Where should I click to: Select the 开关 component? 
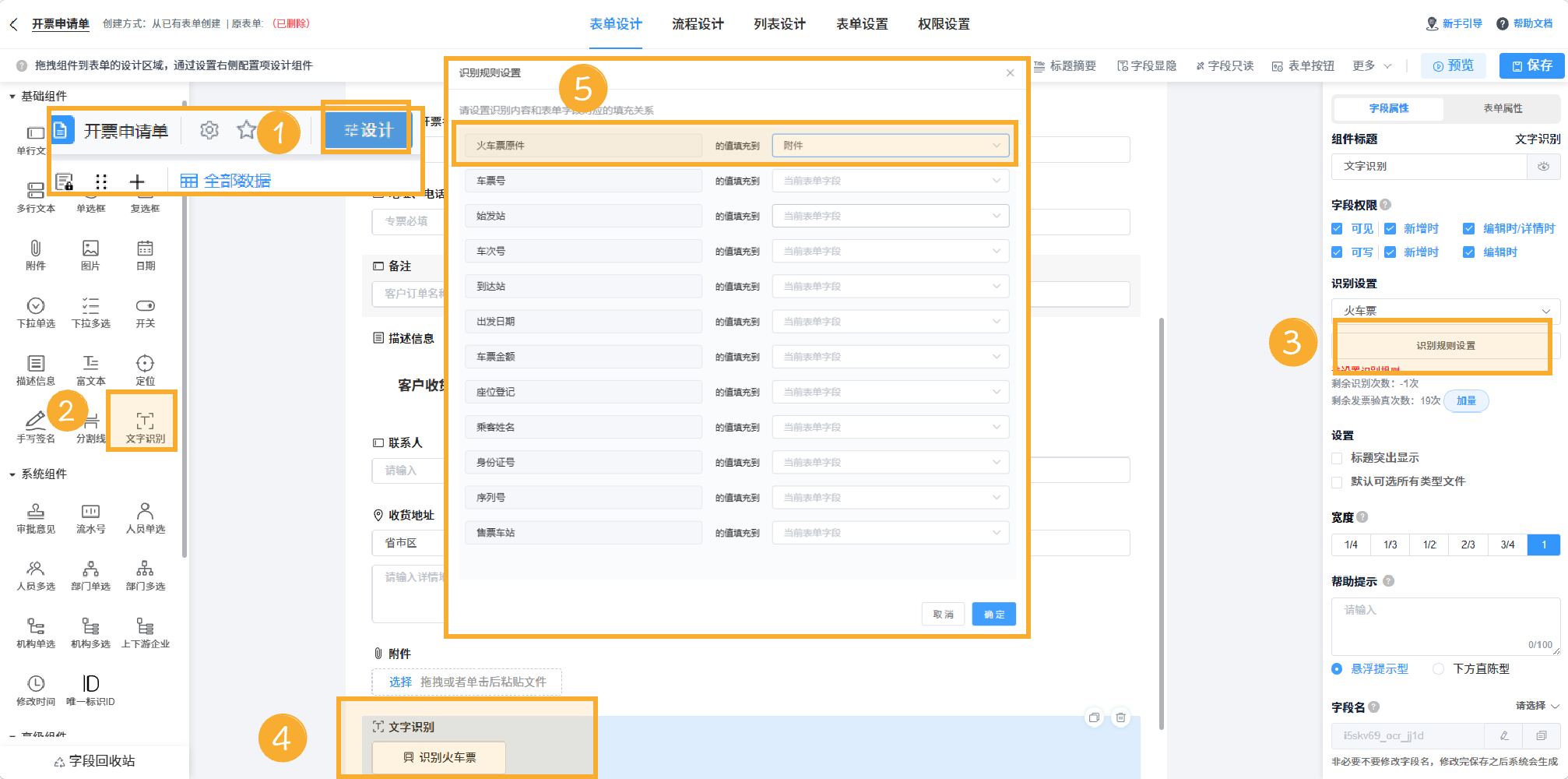[145, 310]
